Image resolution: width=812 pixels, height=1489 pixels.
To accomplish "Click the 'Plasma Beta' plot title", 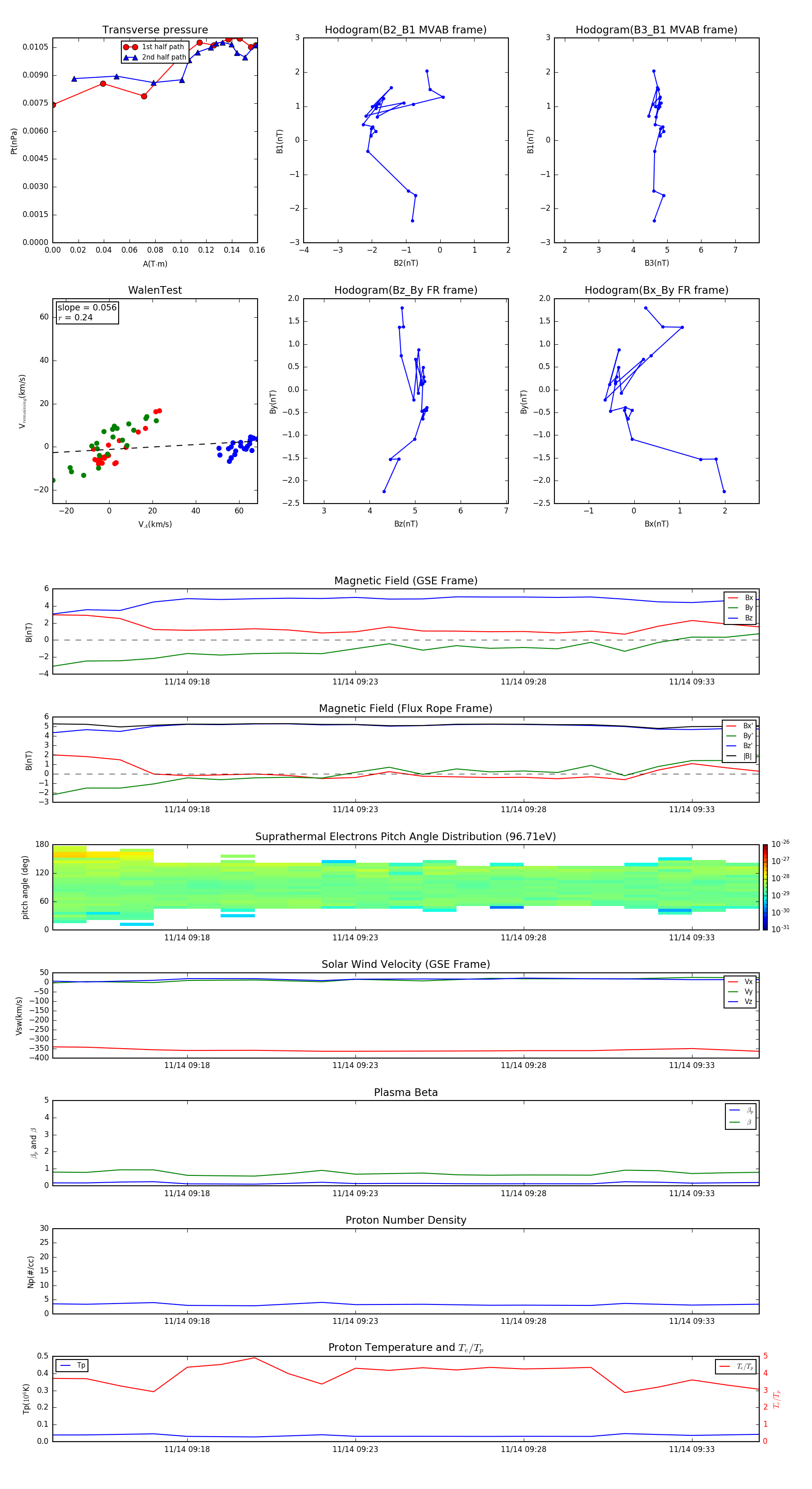I will click(406, 1092).
